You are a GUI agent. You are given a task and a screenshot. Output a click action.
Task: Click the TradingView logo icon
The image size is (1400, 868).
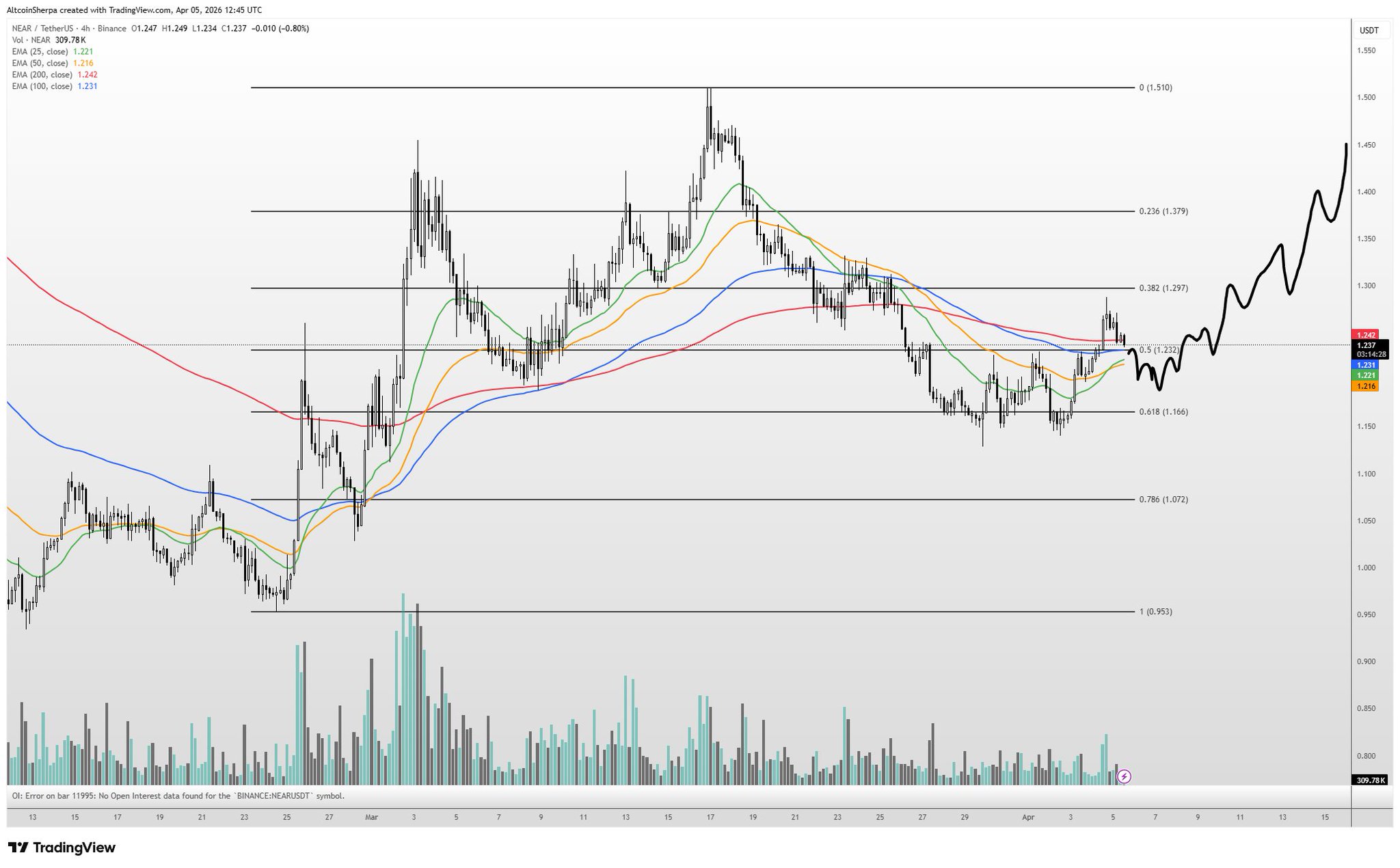pyautogui.click(x=18, y=847)
